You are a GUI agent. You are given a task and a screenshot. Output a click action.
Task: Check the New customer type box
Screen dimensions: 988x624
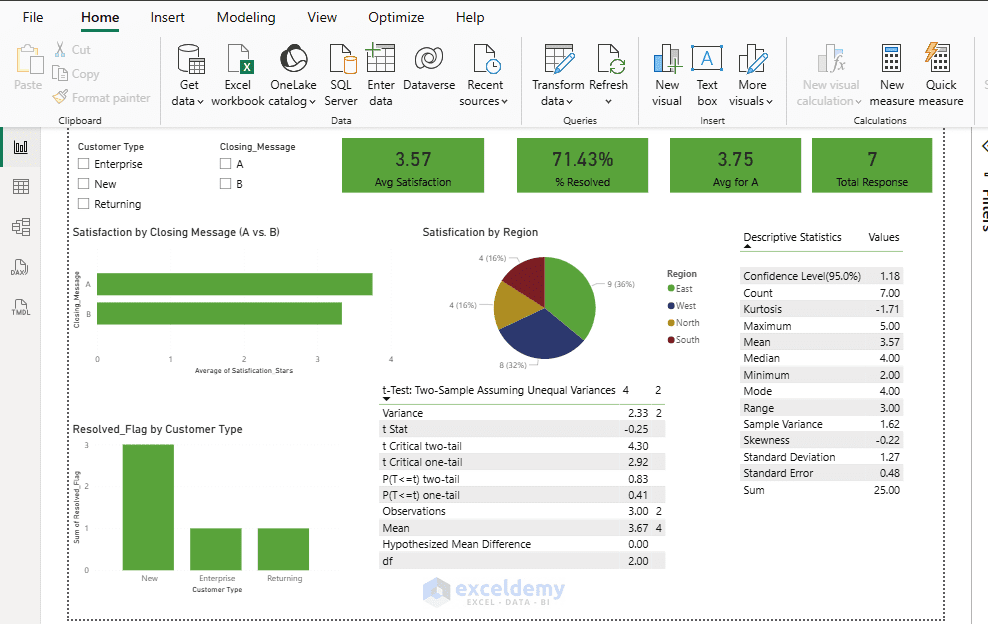[83, 183]
